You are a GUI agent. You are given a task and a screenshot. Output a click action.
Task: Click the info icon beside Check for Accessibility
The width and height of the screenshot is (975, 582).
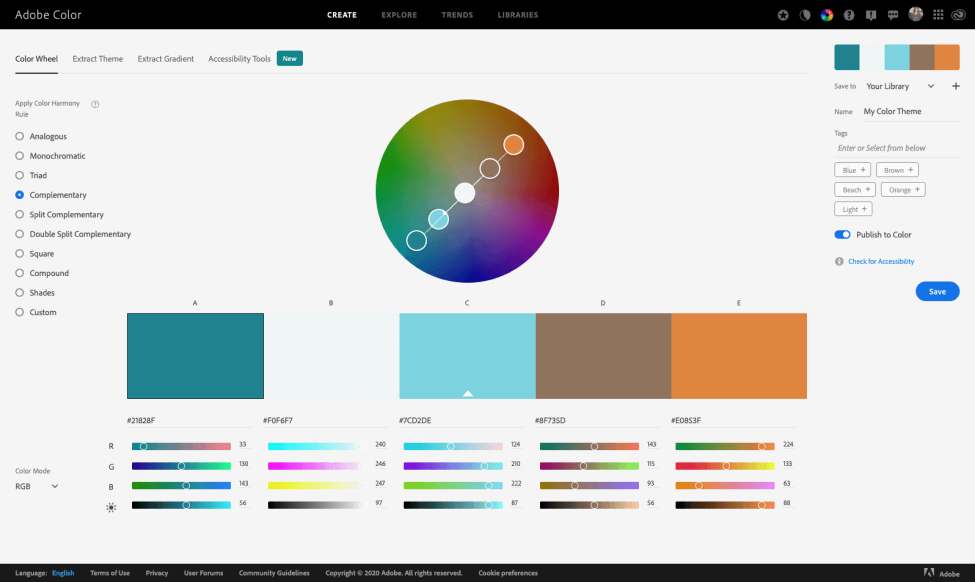click(839, 262)
